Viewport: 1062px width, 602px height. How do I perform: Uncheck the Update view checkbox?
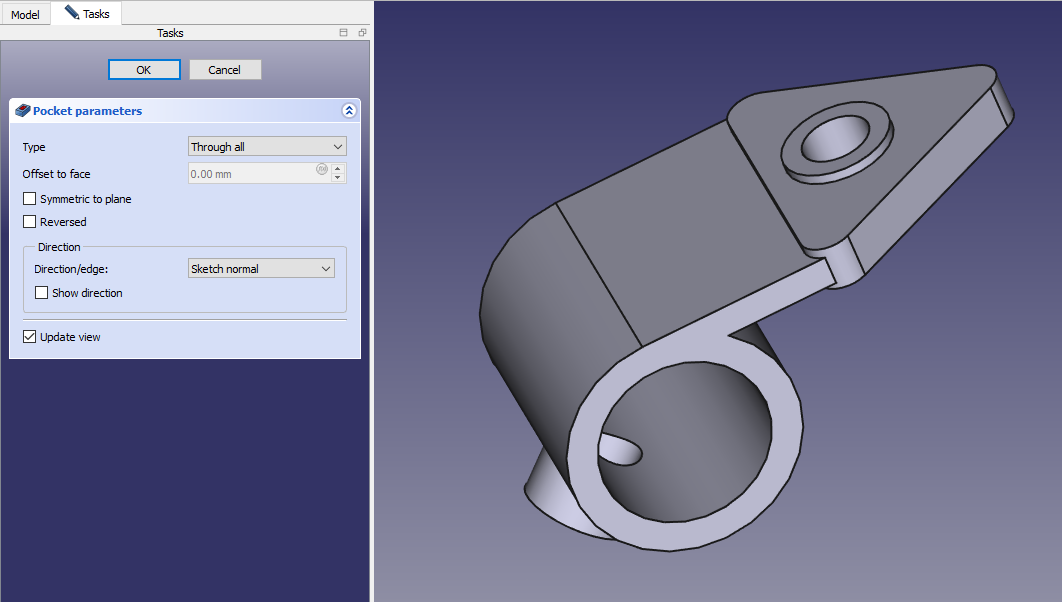tap(29, 337)
